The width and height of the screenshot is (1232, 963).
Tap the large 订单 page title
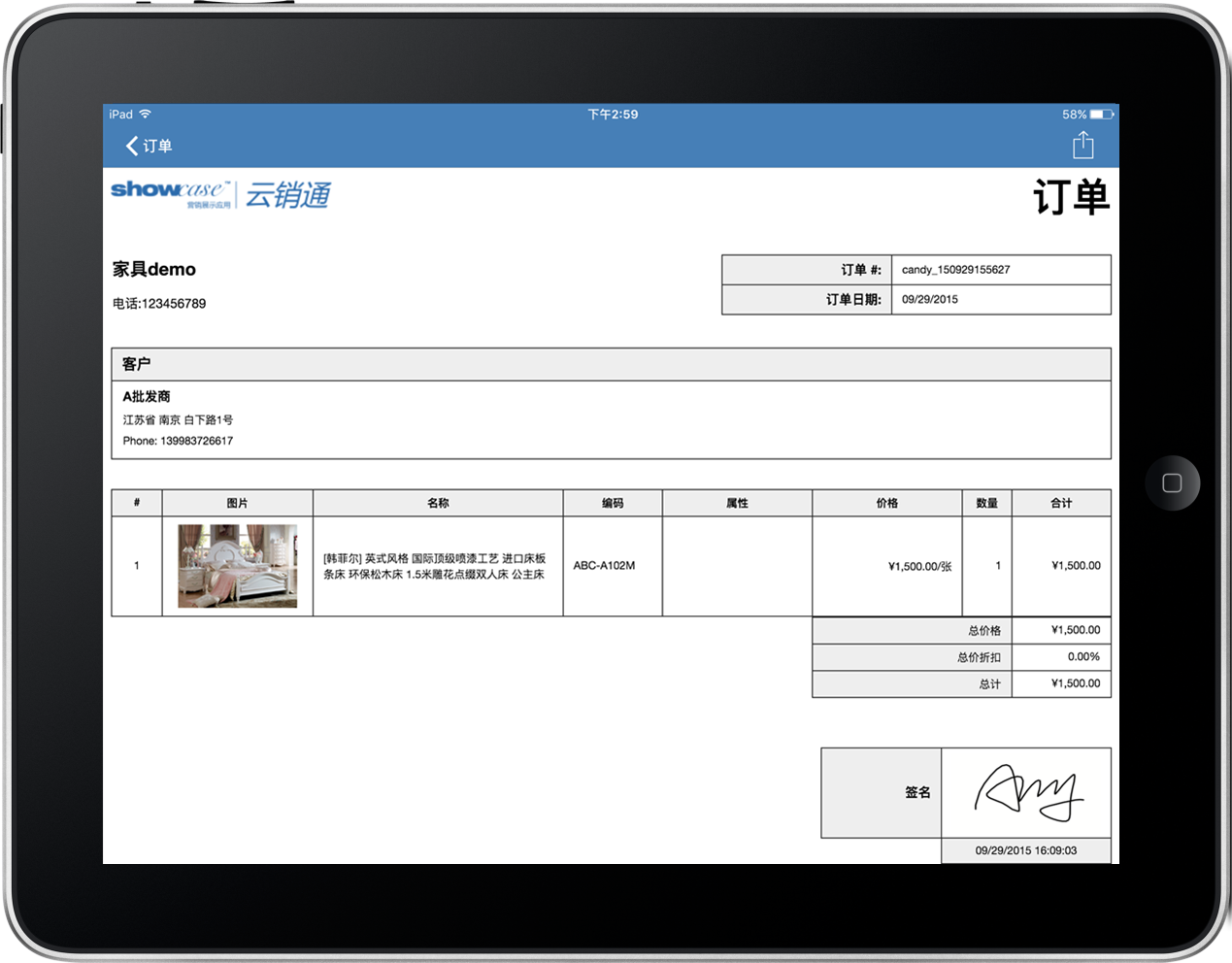coord(1072,197)
